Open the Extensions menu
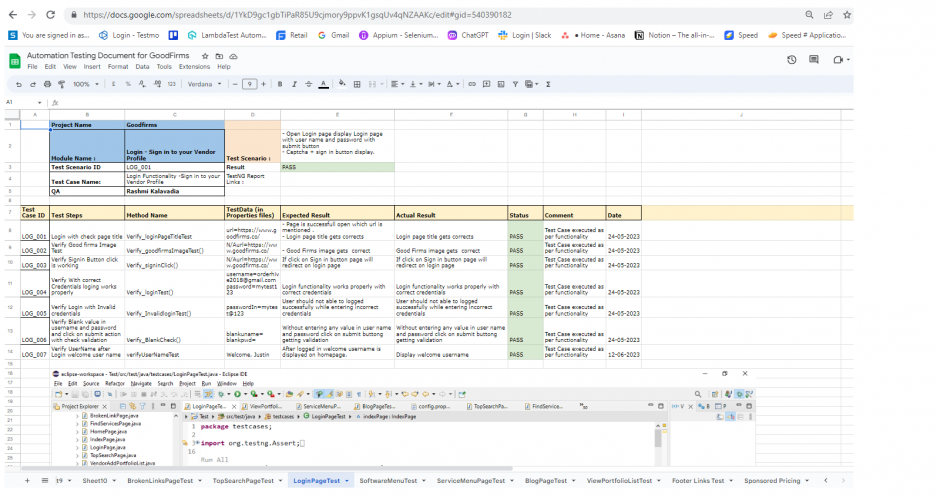The height and width of the screenshot is (500, 940). [x=194, y=67]
